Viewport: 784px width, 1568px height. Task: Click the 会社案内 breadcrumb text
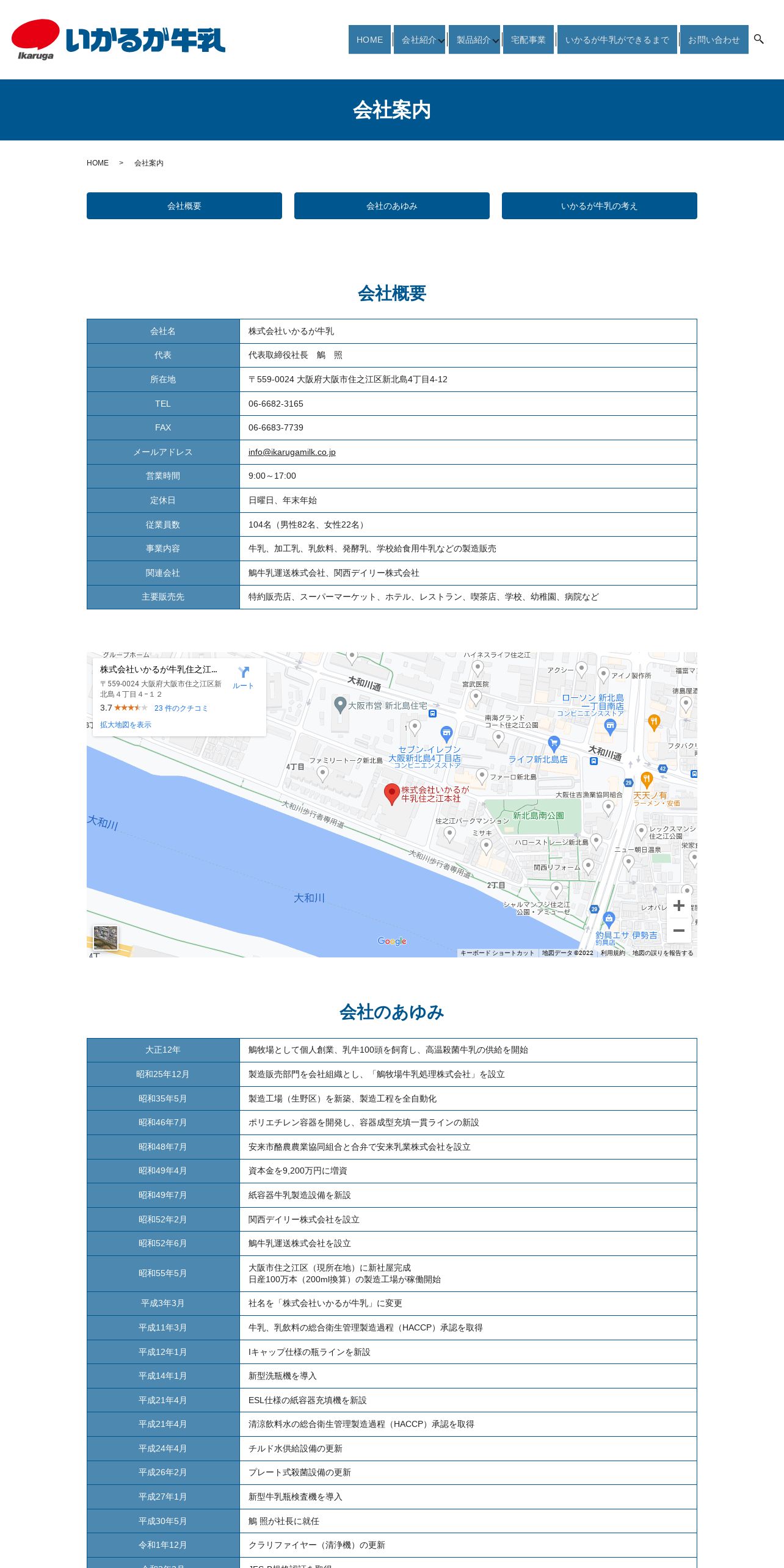[x=149, y=163]
